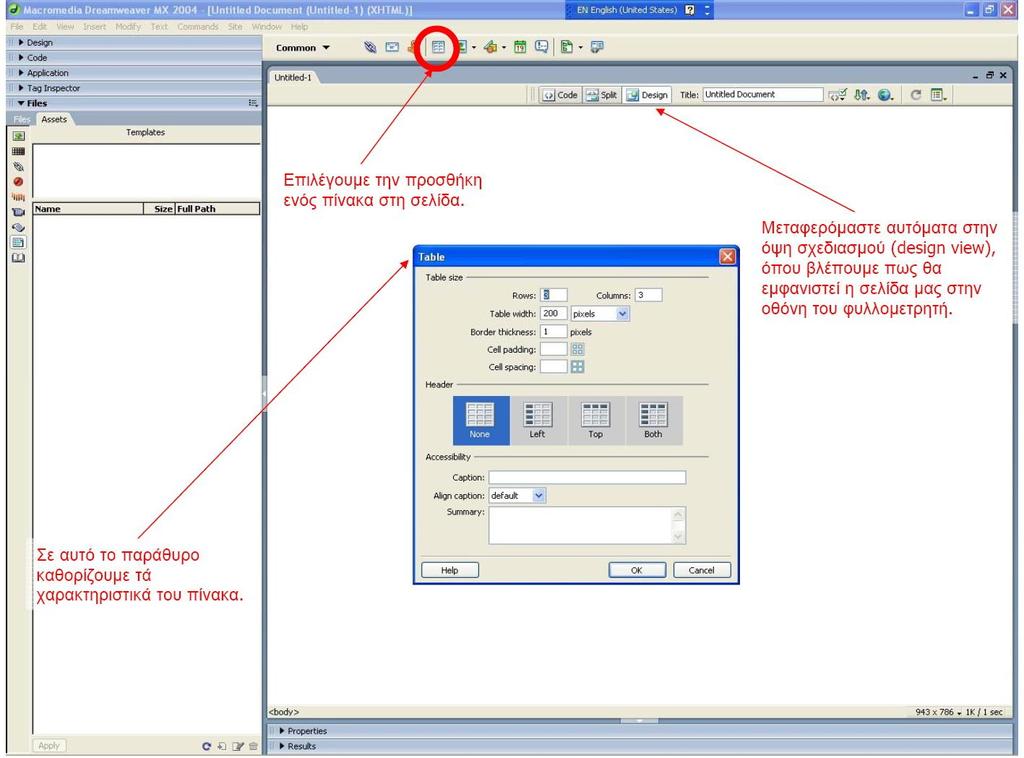Show Images category in Assets panel
This screenshot has height=758, width=1024.
pos(18,136)
